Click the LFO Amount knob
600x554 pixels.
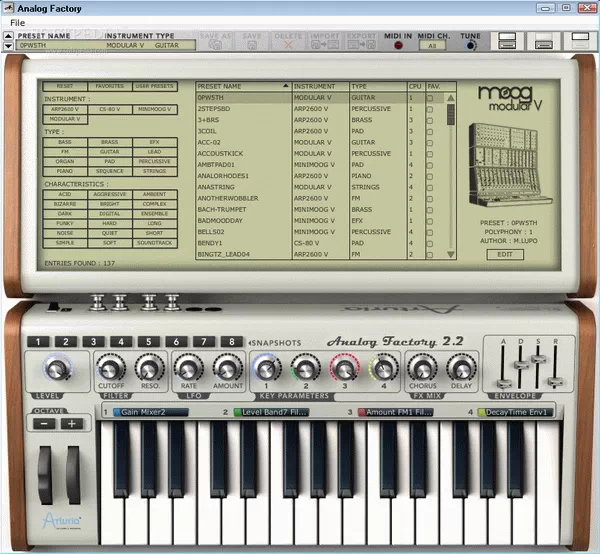pos(228,369)
